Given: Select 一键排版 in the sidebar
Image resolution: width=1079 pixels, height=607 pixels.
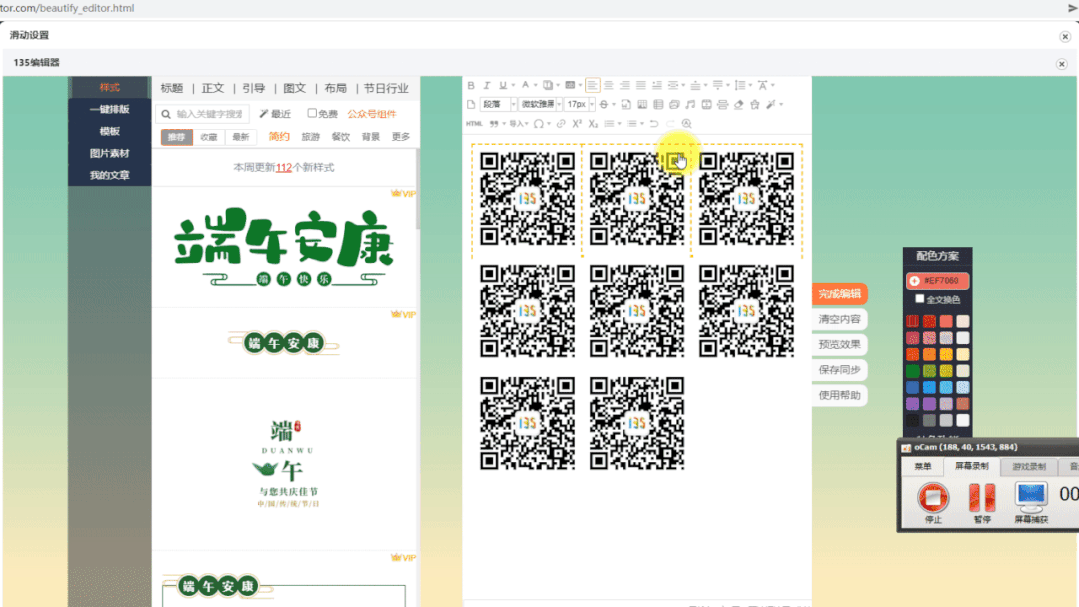Looking at the screenshot, I should pos(109,109).
